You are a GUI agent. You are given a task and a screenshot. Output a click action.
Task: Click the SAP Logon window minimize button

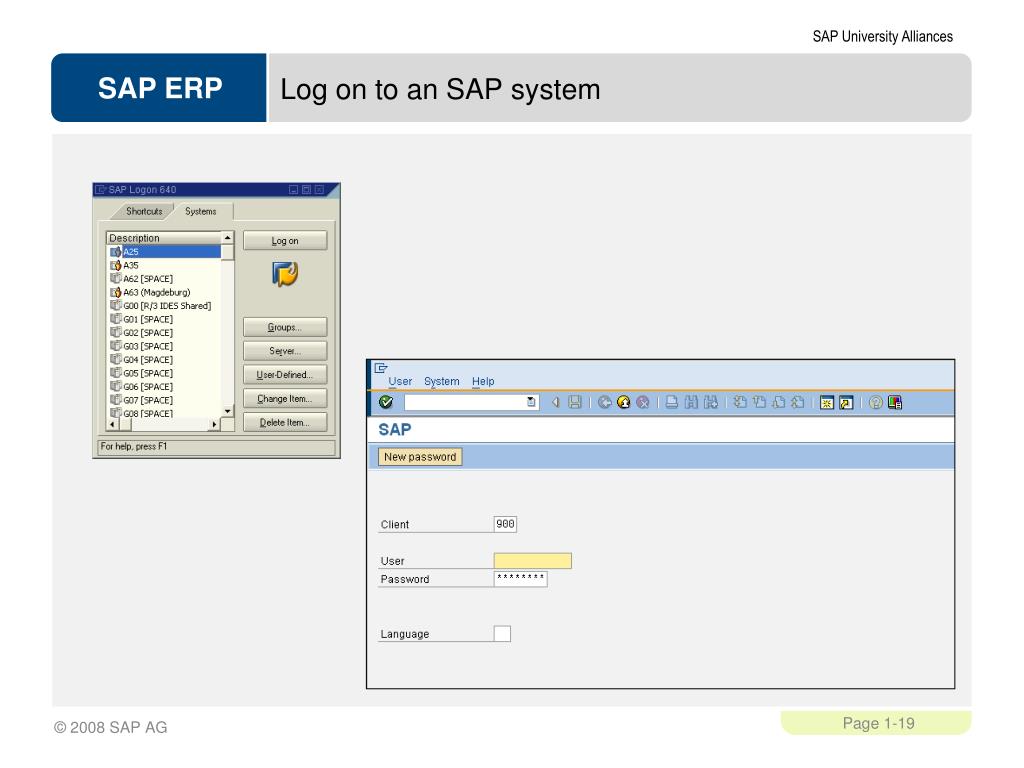293,189
